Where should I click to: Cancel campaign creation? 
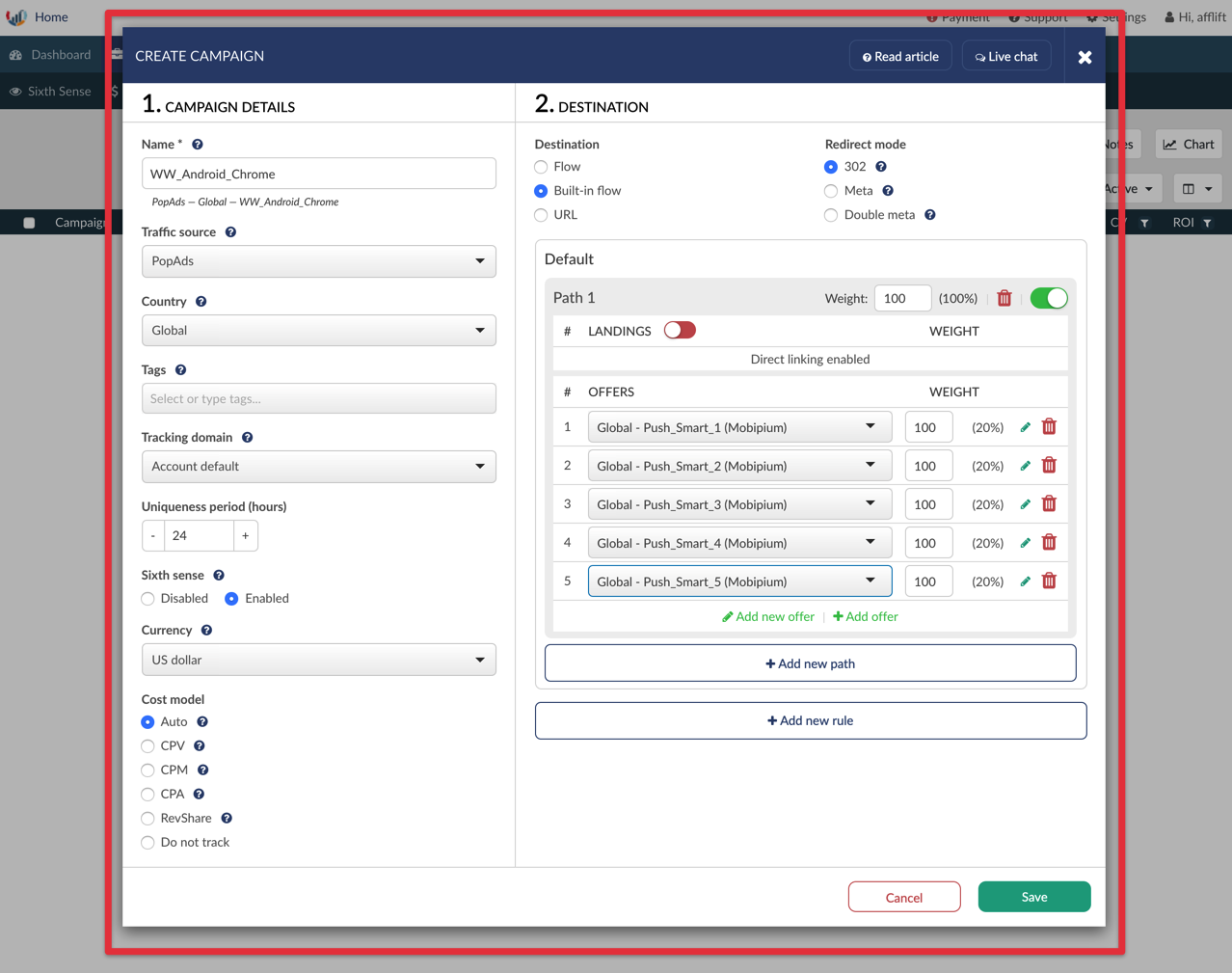[904, 897]
